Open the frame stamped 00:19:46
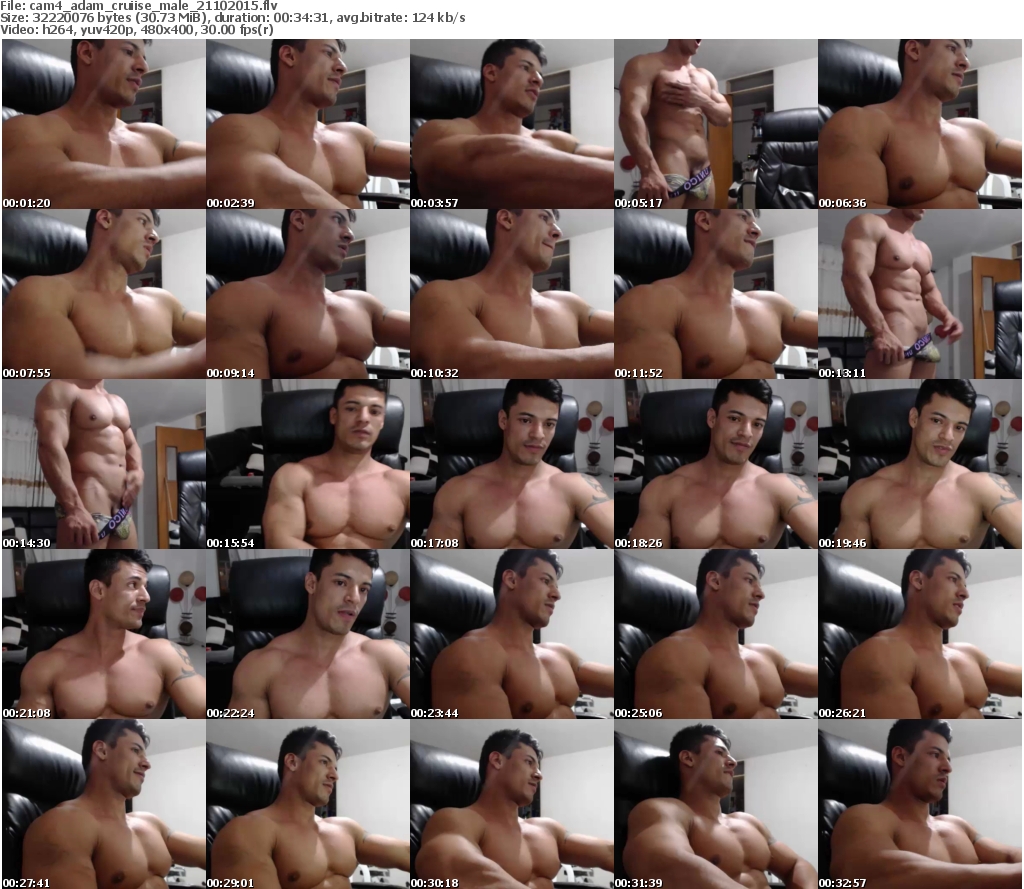Screen dimensions: 1024x889 tap(920, 464)
